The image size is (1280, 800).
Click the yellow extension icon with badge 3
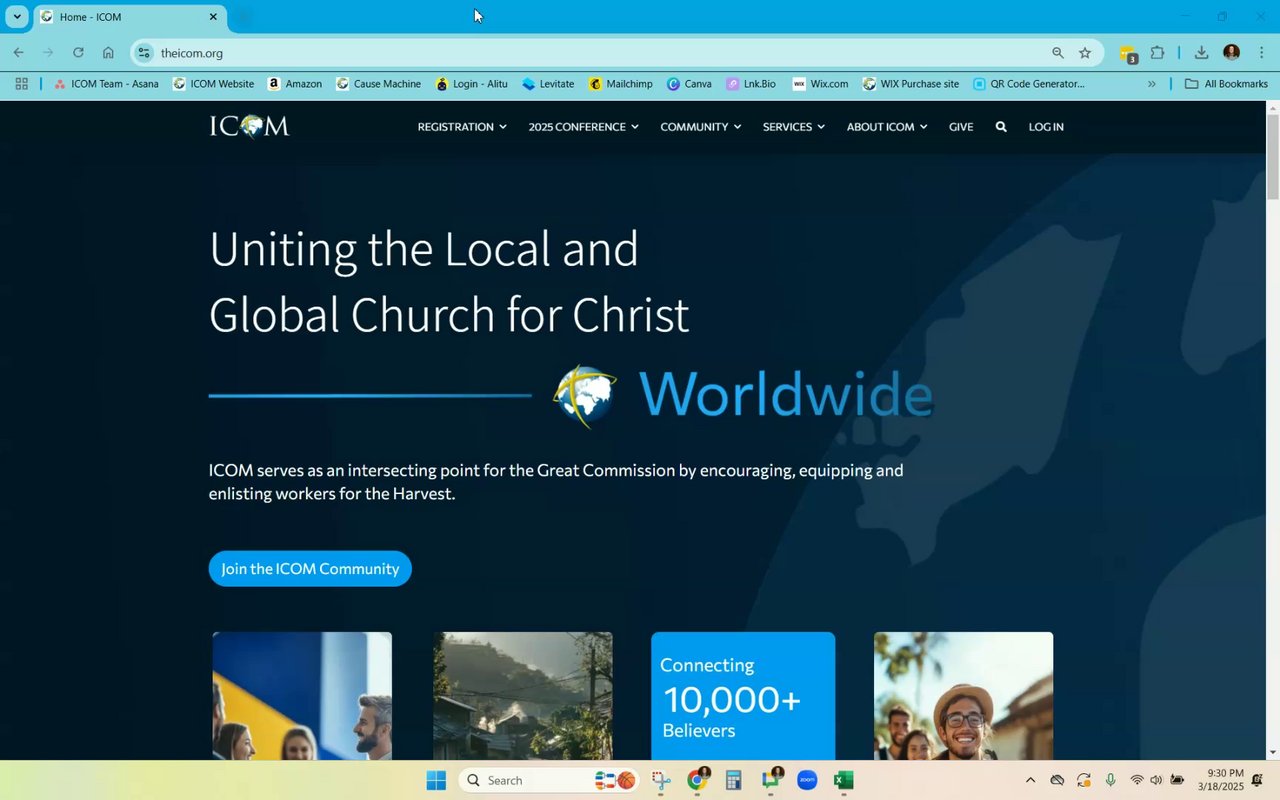pos(1128,54)
